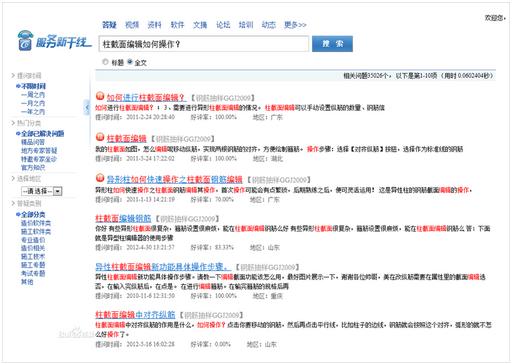513x364 pixels.
Task: Open the 请选择 region dropdown
Action: 42,191
